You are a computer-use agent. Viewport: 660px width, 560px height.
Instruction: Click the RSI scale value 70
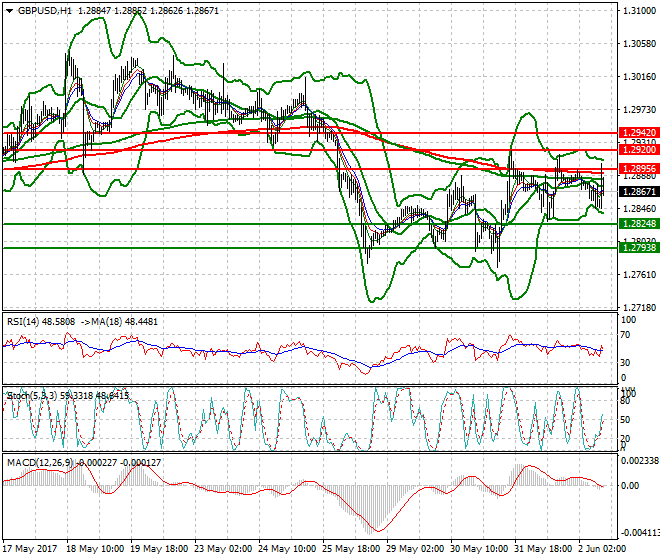(625, 335)
